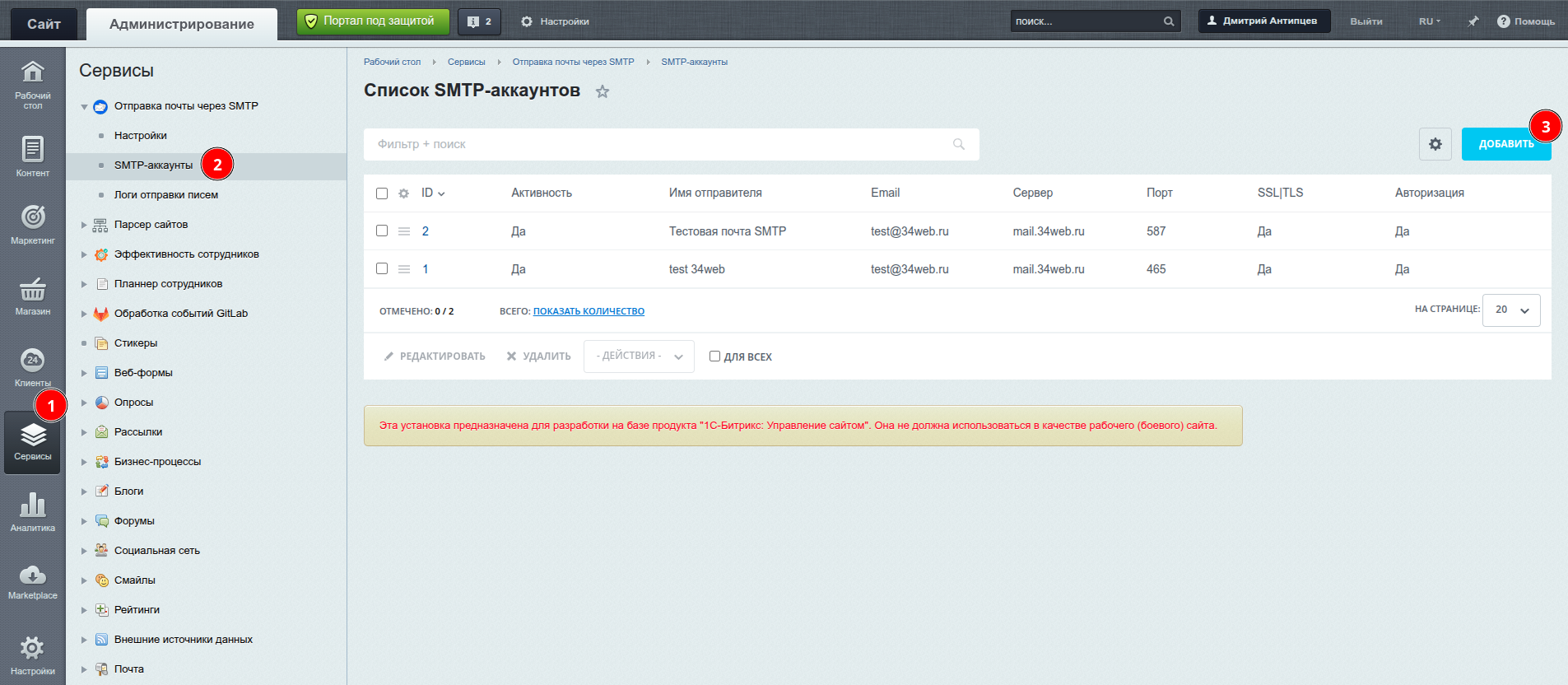Open the ДЕЙСТВИЯ actions dropdown
Viewport: 1568px width, 685px height.
point(639,356)
